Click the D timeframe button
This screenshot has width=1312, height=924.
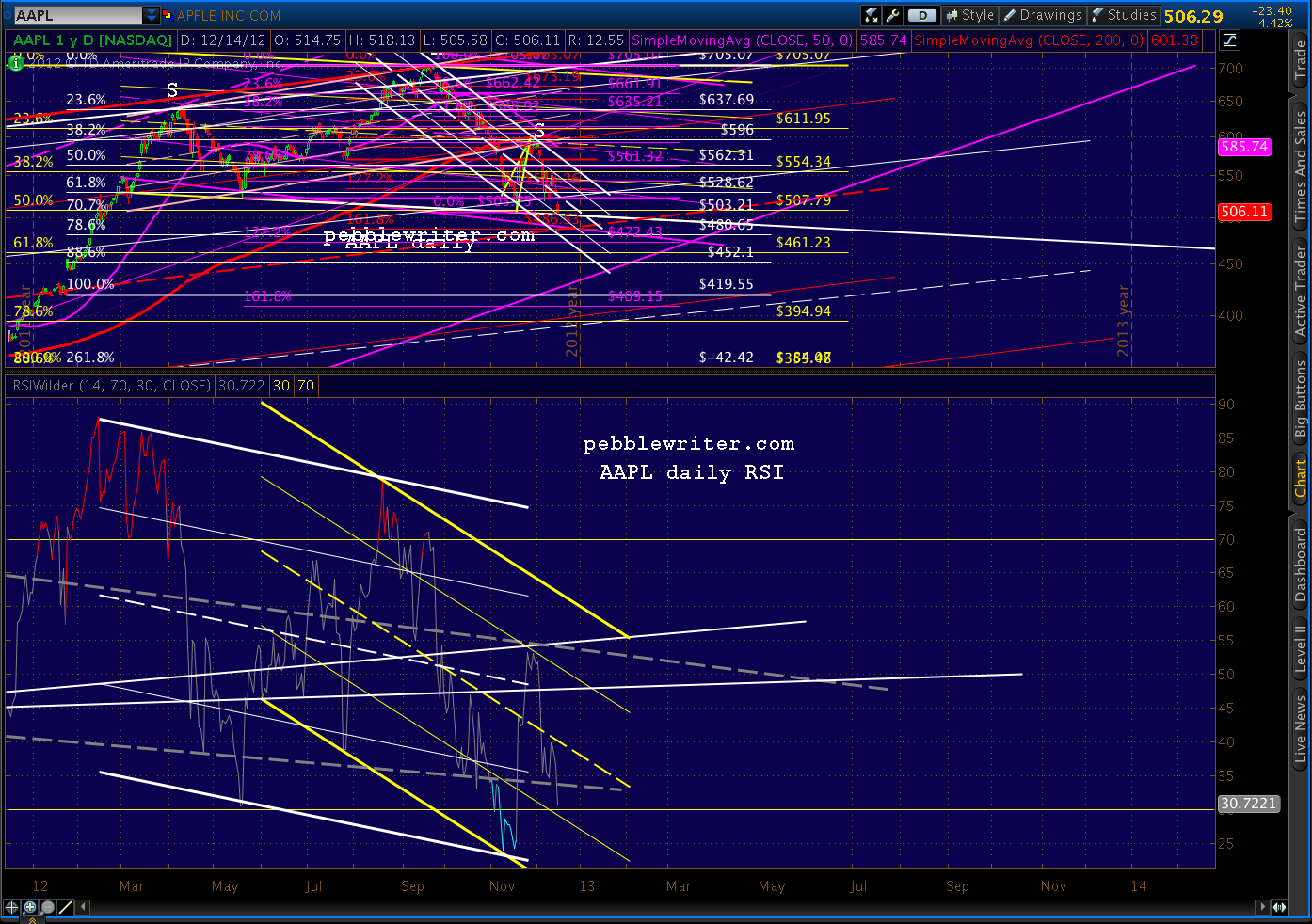tap(922, 15)
